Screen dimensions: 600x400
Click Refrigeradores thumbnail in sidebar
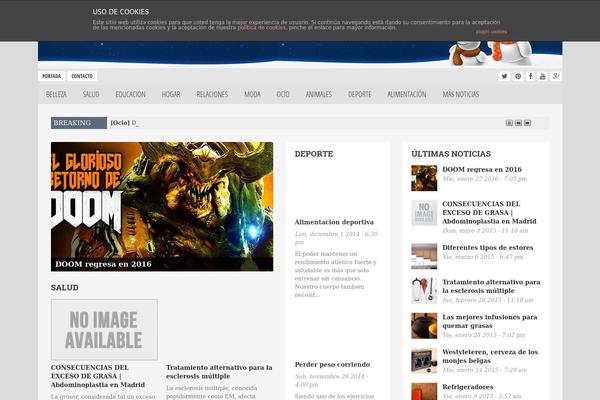(x=424, y=391)
